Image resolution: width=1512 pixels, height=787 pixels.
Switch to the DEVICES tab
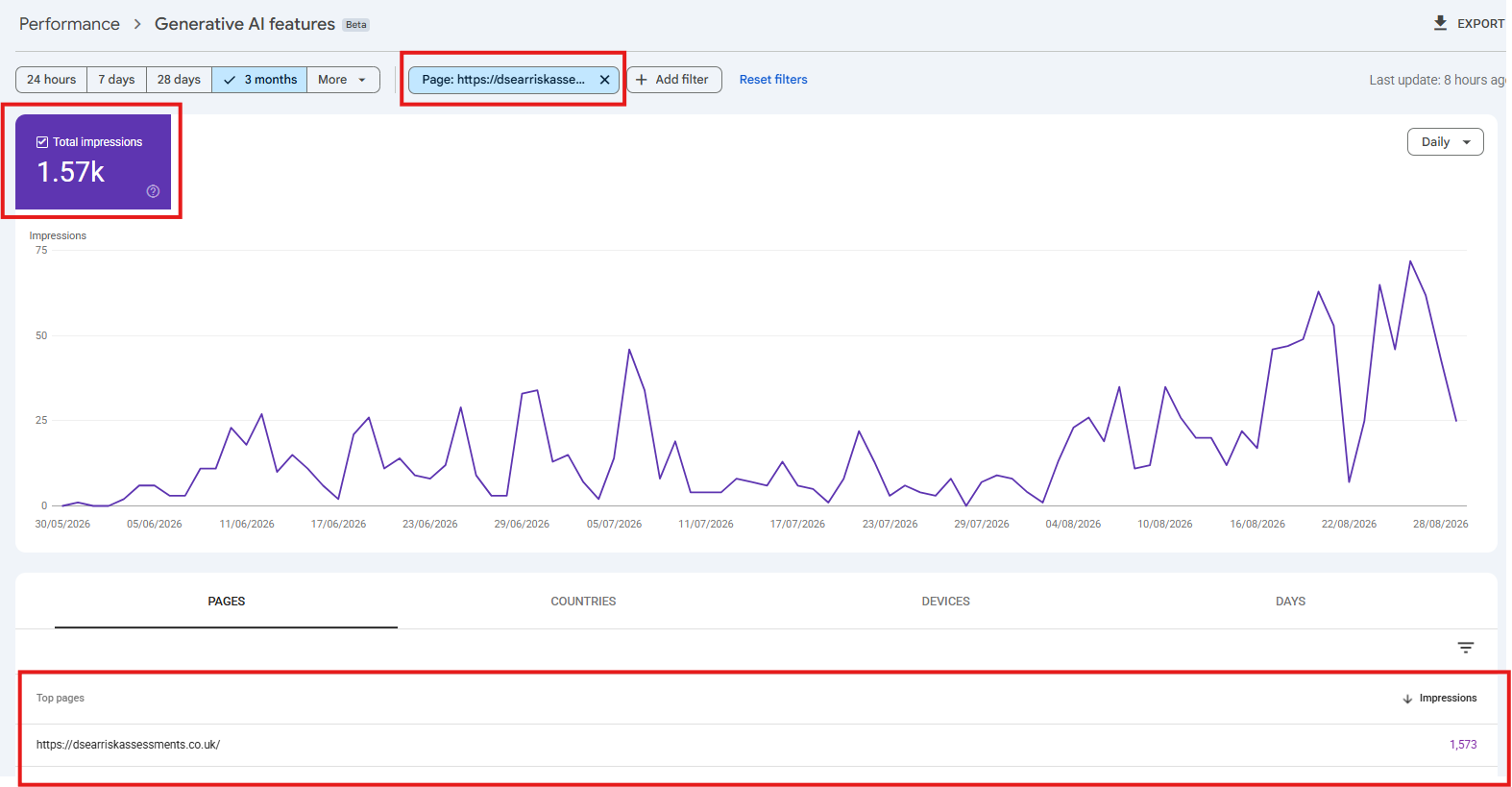click(946, 602)
